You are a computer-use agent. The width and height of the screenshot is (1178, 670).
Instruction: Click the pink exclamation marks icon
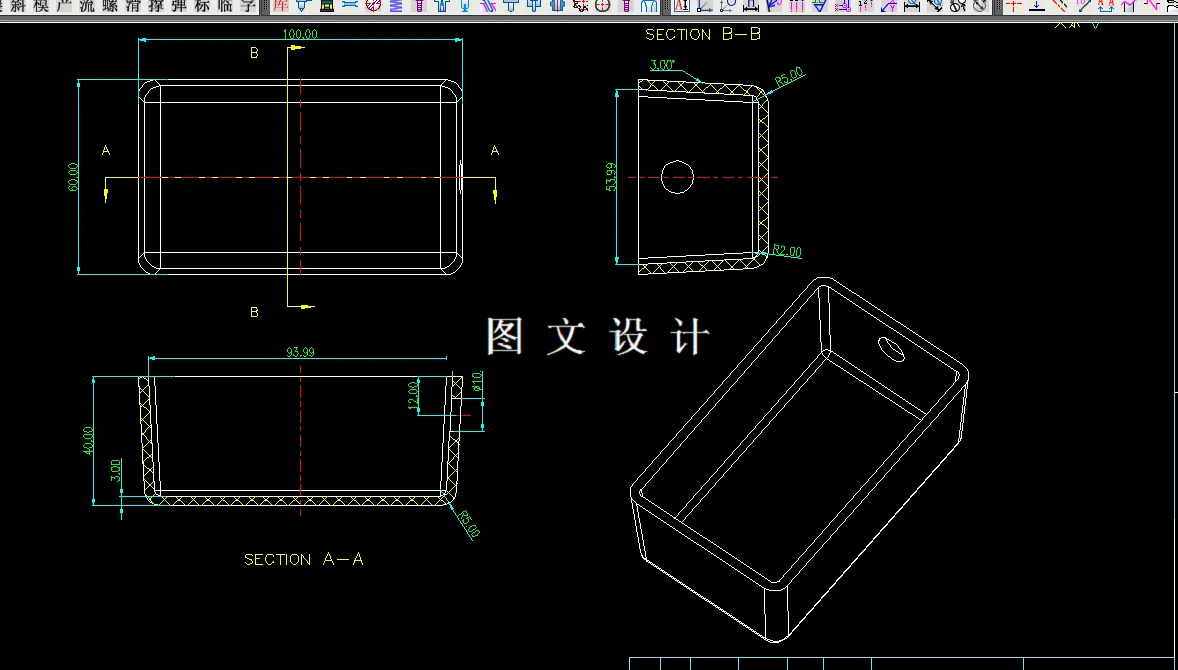coord(796,5)
